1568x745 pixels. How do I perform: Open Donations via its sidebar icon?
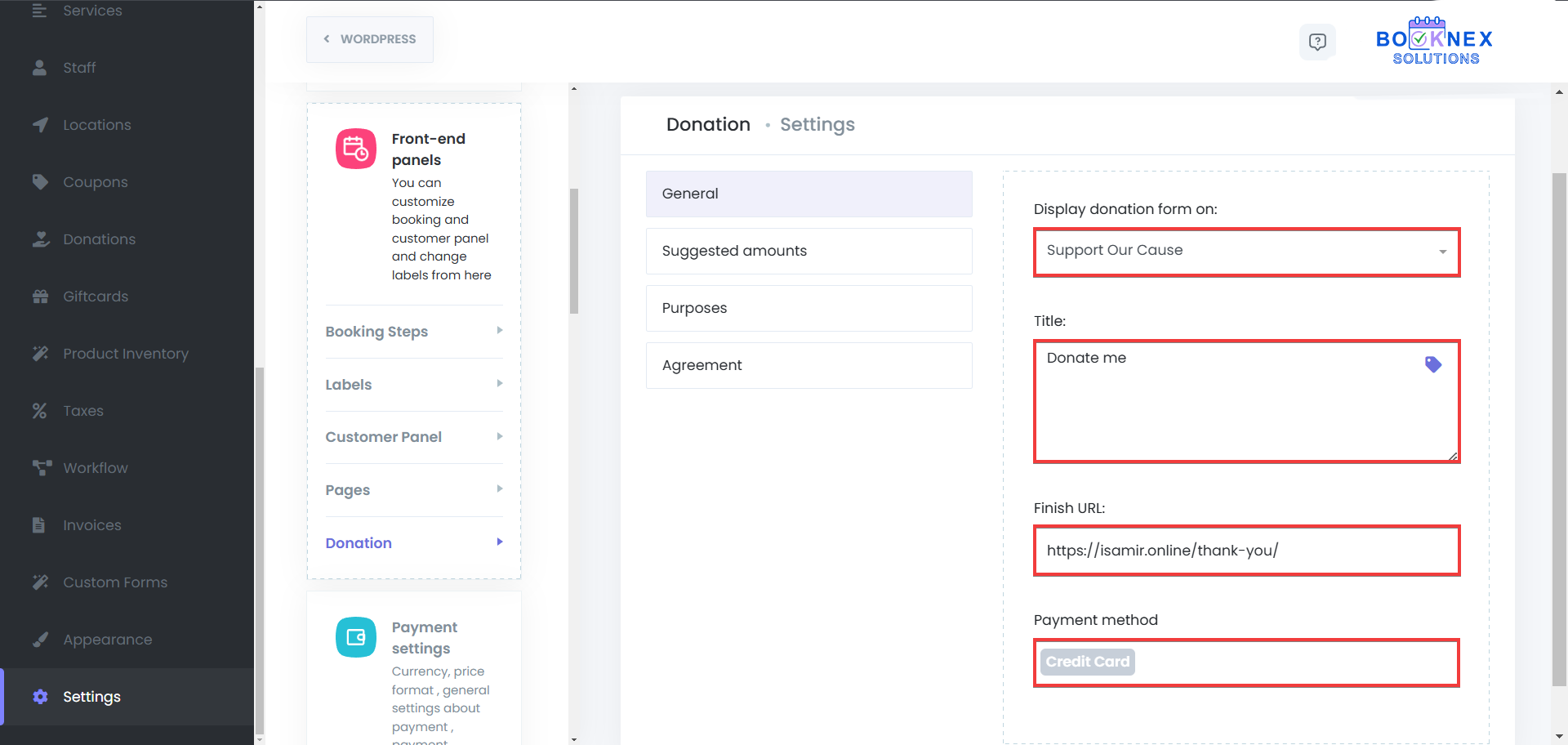coord(40,239)
